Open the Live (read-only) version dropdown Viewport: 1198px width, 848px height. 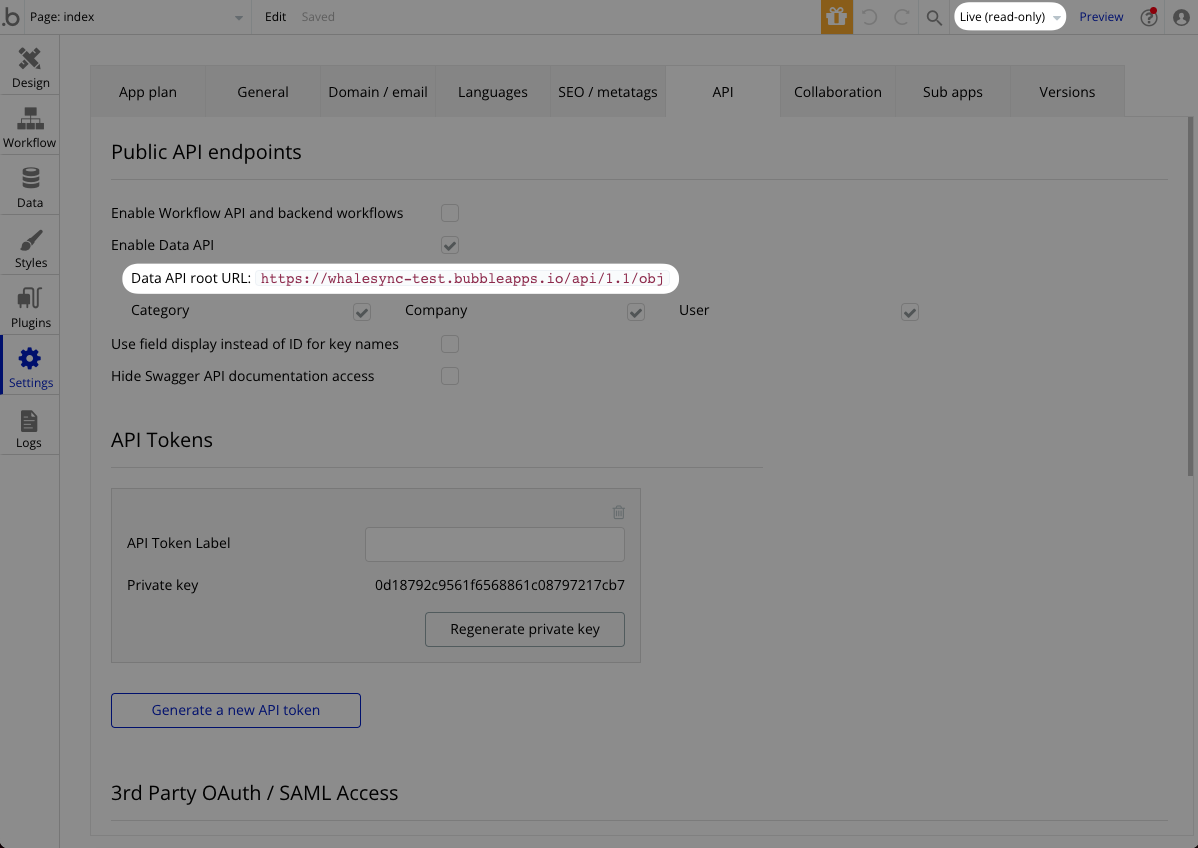(x=1009, y=16)
